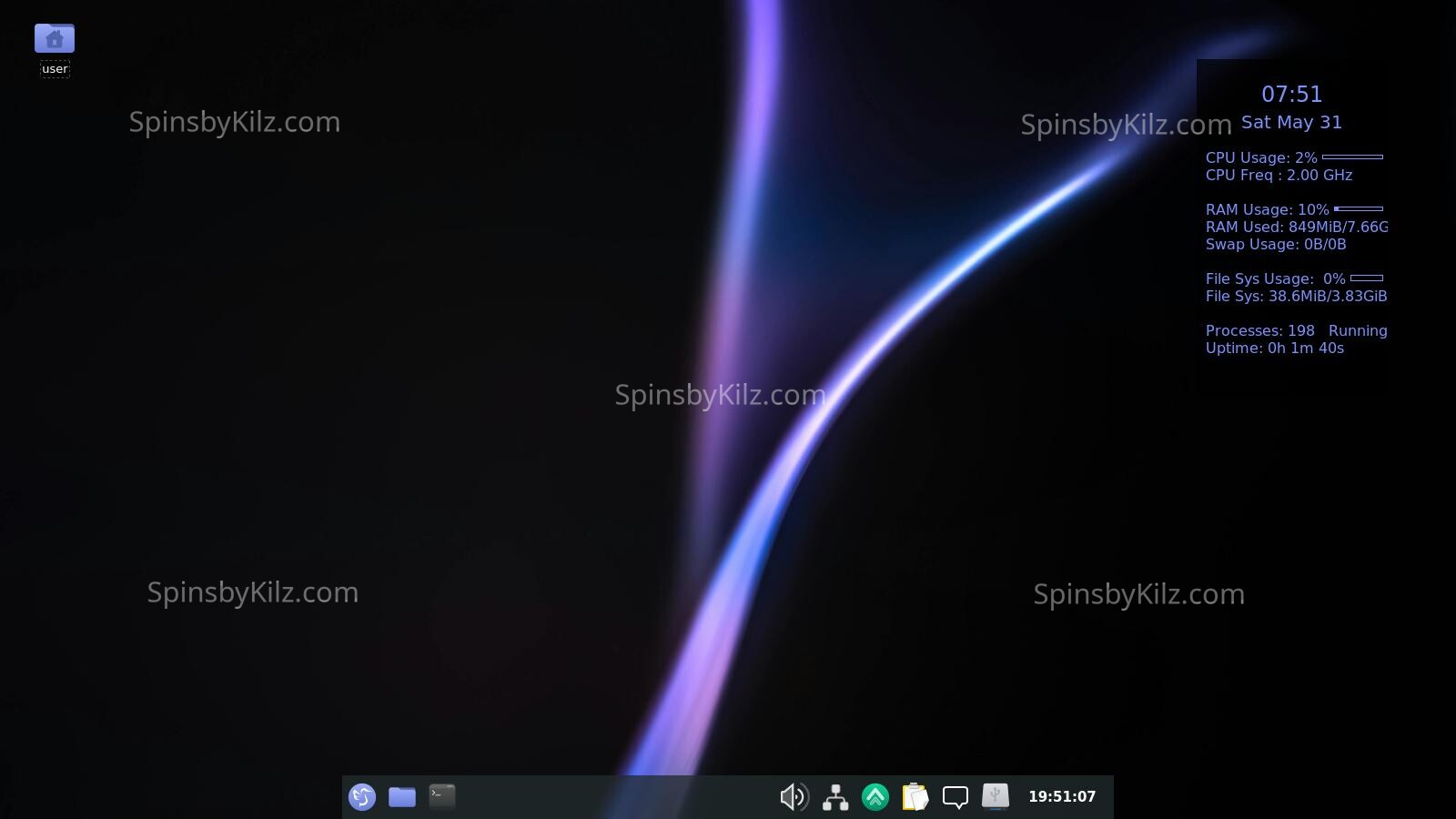Show notifications from the speech bubble icon
The image size is (1456, 819).
click(955, 797)
